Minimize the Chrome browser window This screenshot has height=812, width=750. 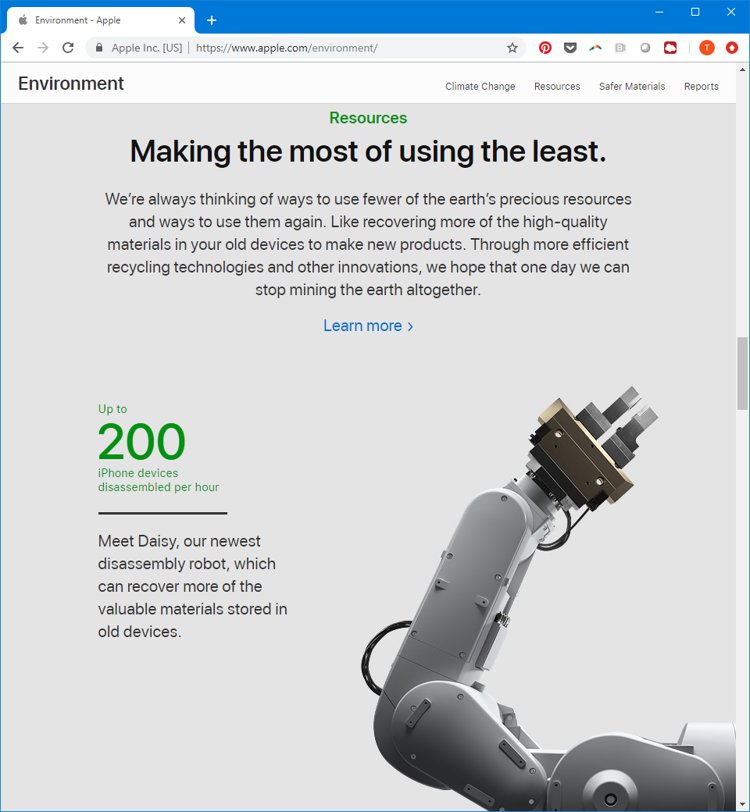click(659, 12)
